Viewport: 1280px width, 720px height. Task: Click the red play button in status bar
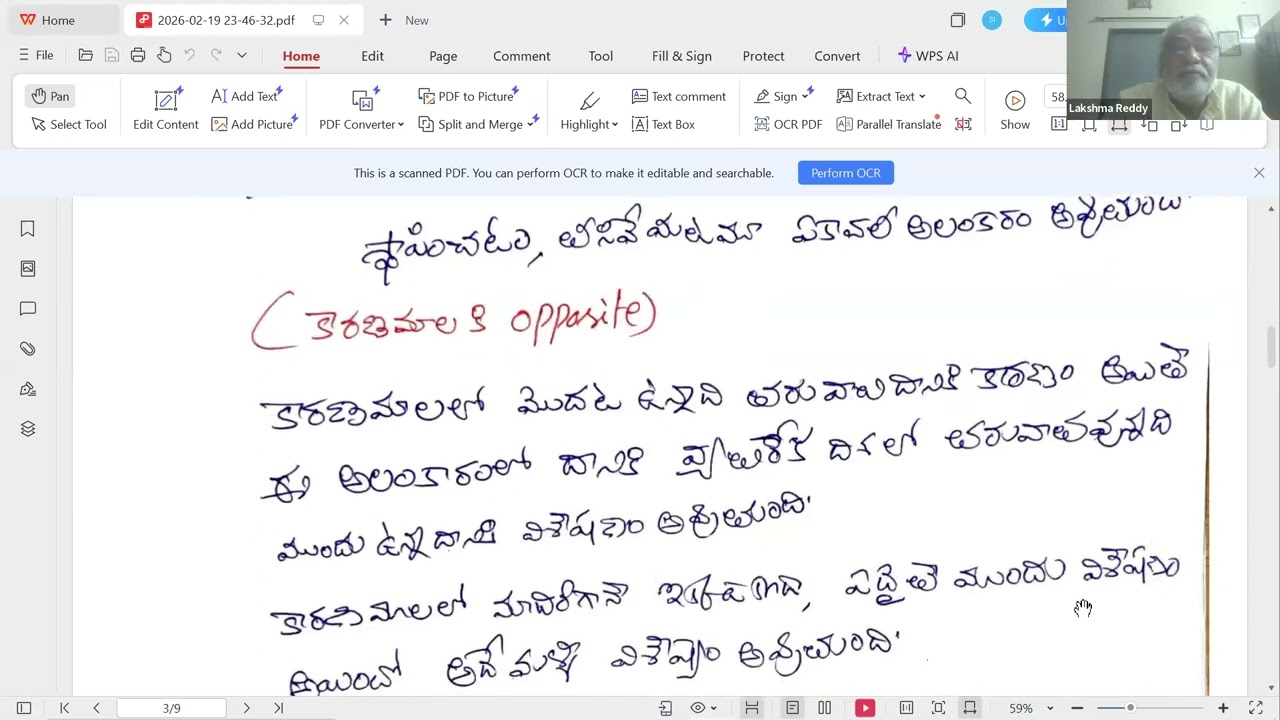(865, 708)
